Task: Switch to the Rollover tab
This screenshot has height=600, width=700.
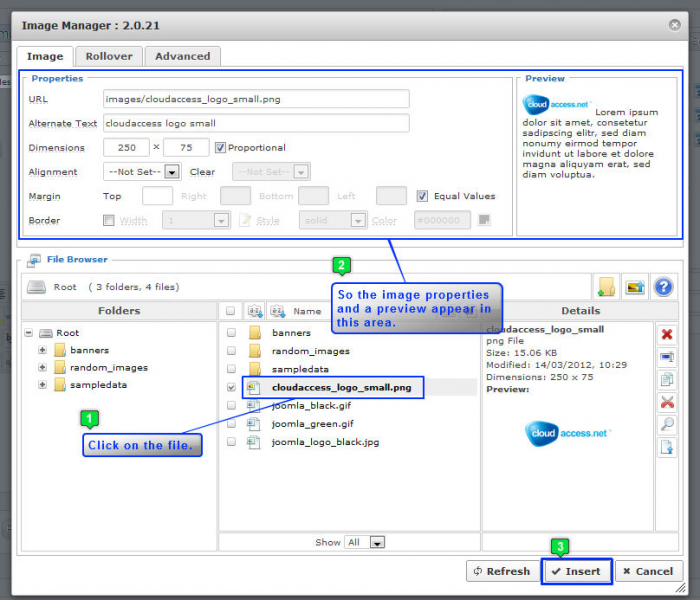Action: point(109,56)
